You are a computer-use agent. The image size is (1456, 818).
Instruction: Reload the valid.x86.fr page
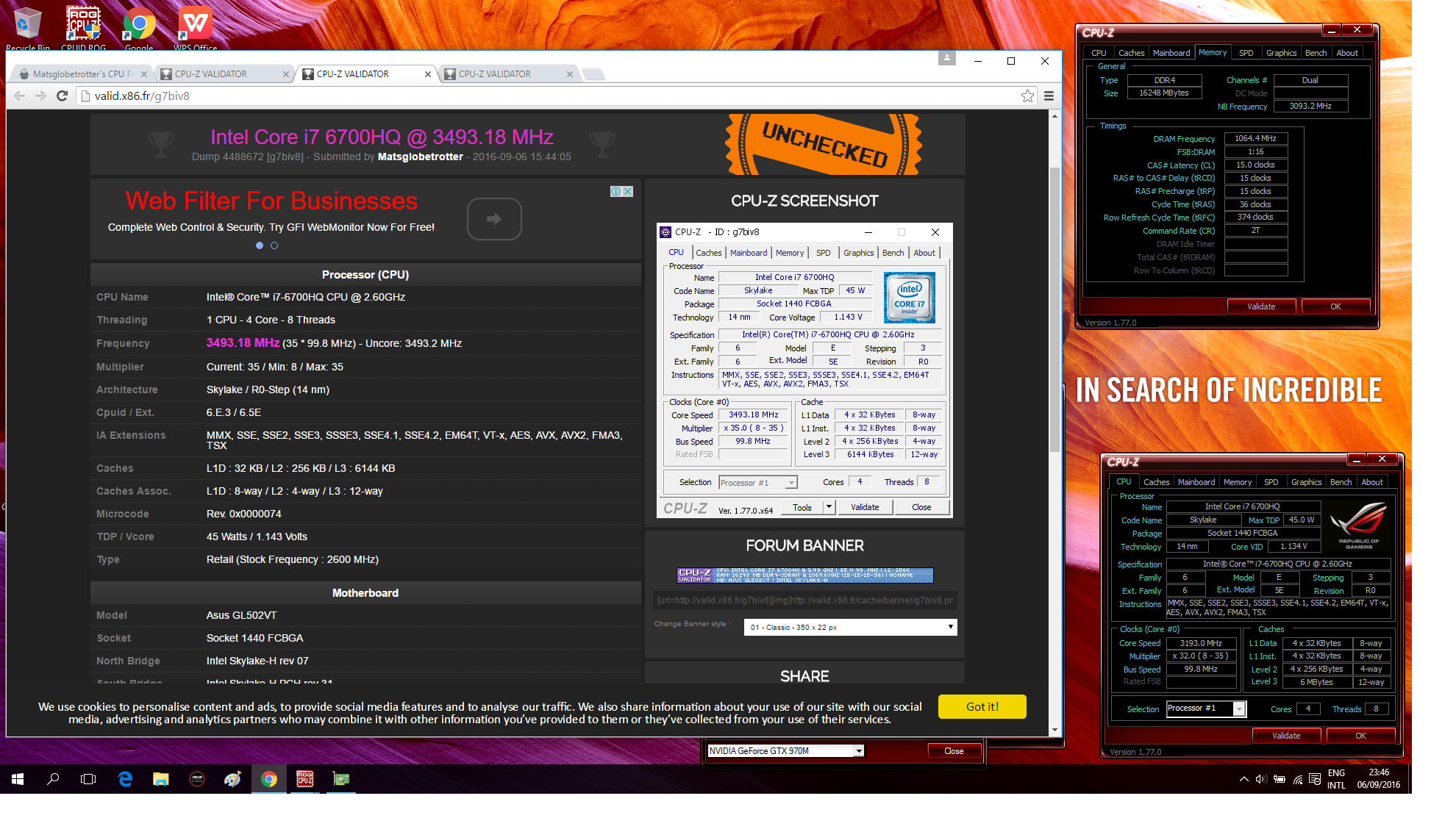pos(63,96)
